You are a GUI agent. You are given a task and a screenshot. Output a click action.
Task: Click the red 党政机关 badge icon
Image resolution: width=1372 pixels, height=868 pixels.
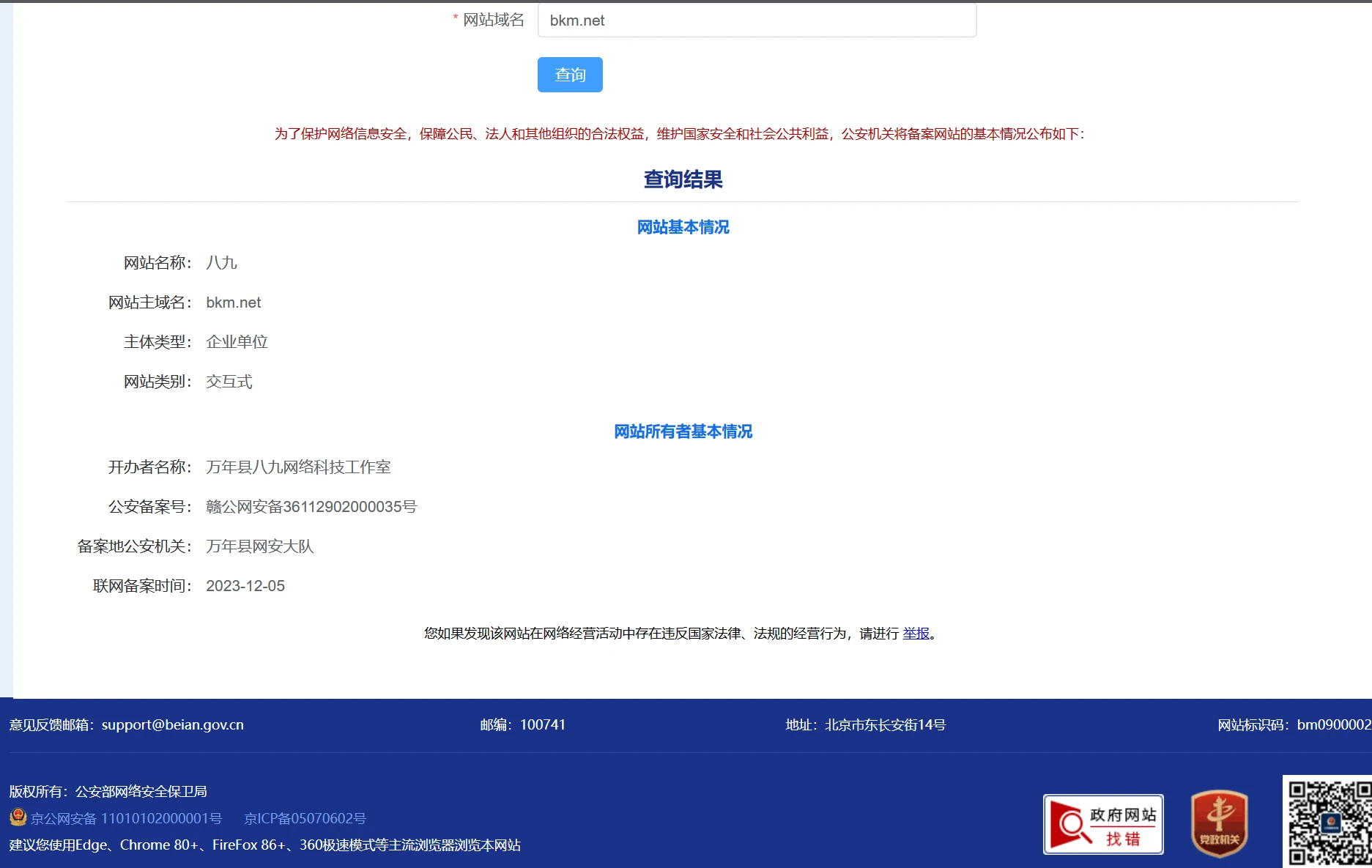tap(1219, 823)
